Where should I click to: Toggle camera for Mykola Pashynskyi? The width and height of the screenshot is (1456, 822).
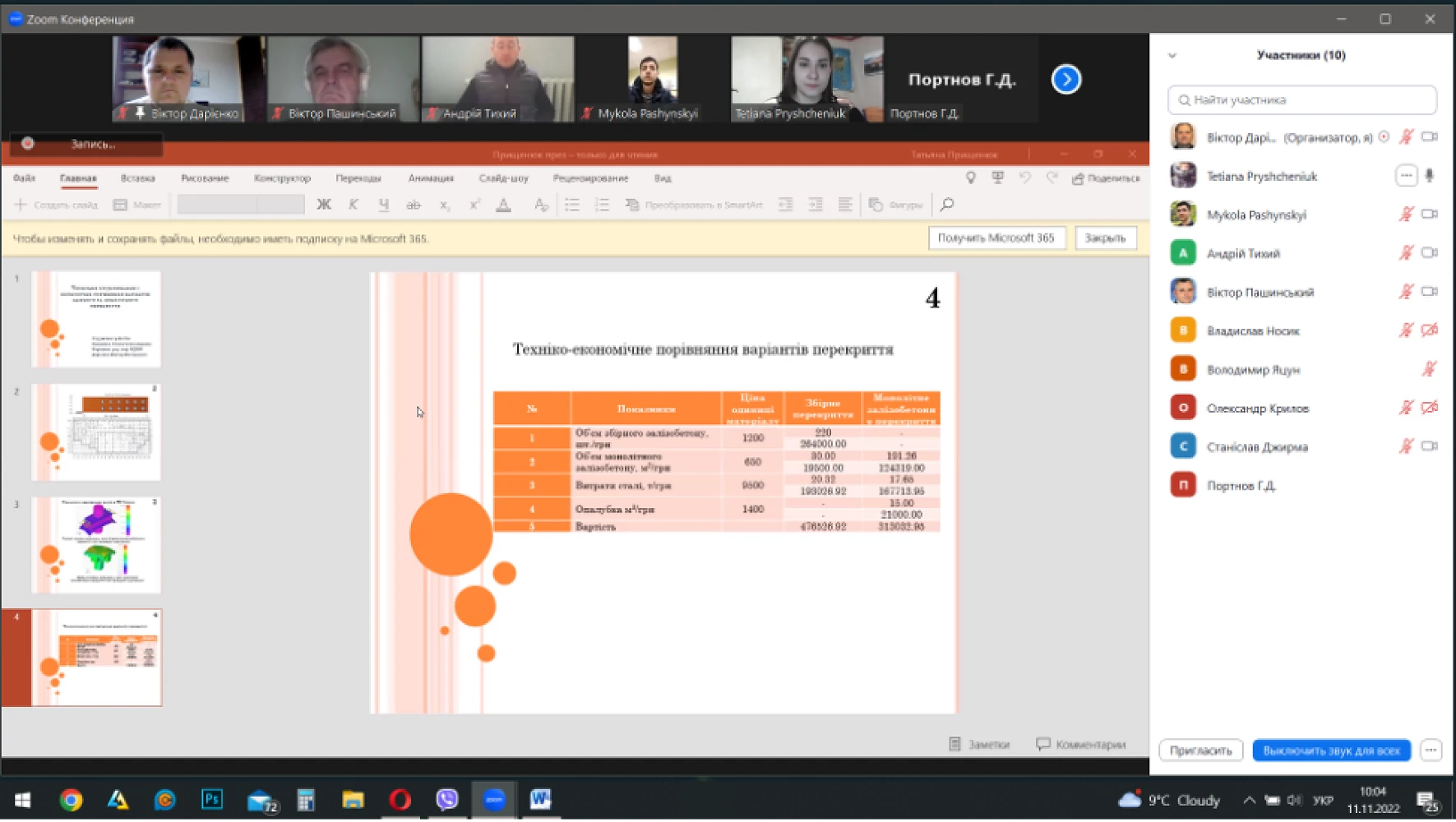[x=1430, y=215]
